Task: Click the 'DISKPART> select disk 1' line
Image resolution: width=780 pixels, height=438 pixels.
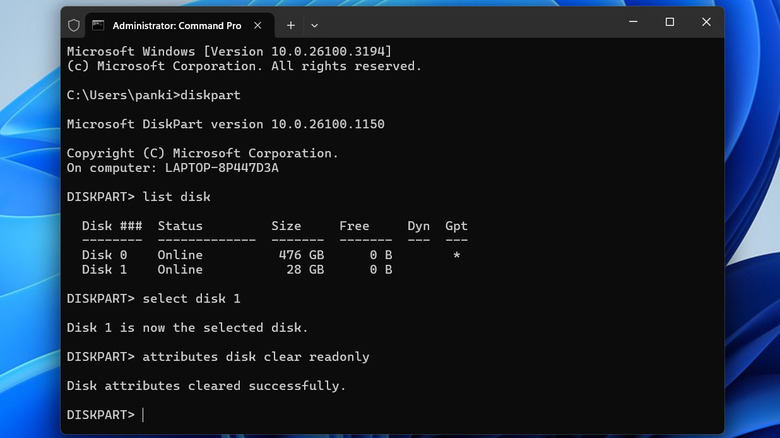Action: coord(154,299)
